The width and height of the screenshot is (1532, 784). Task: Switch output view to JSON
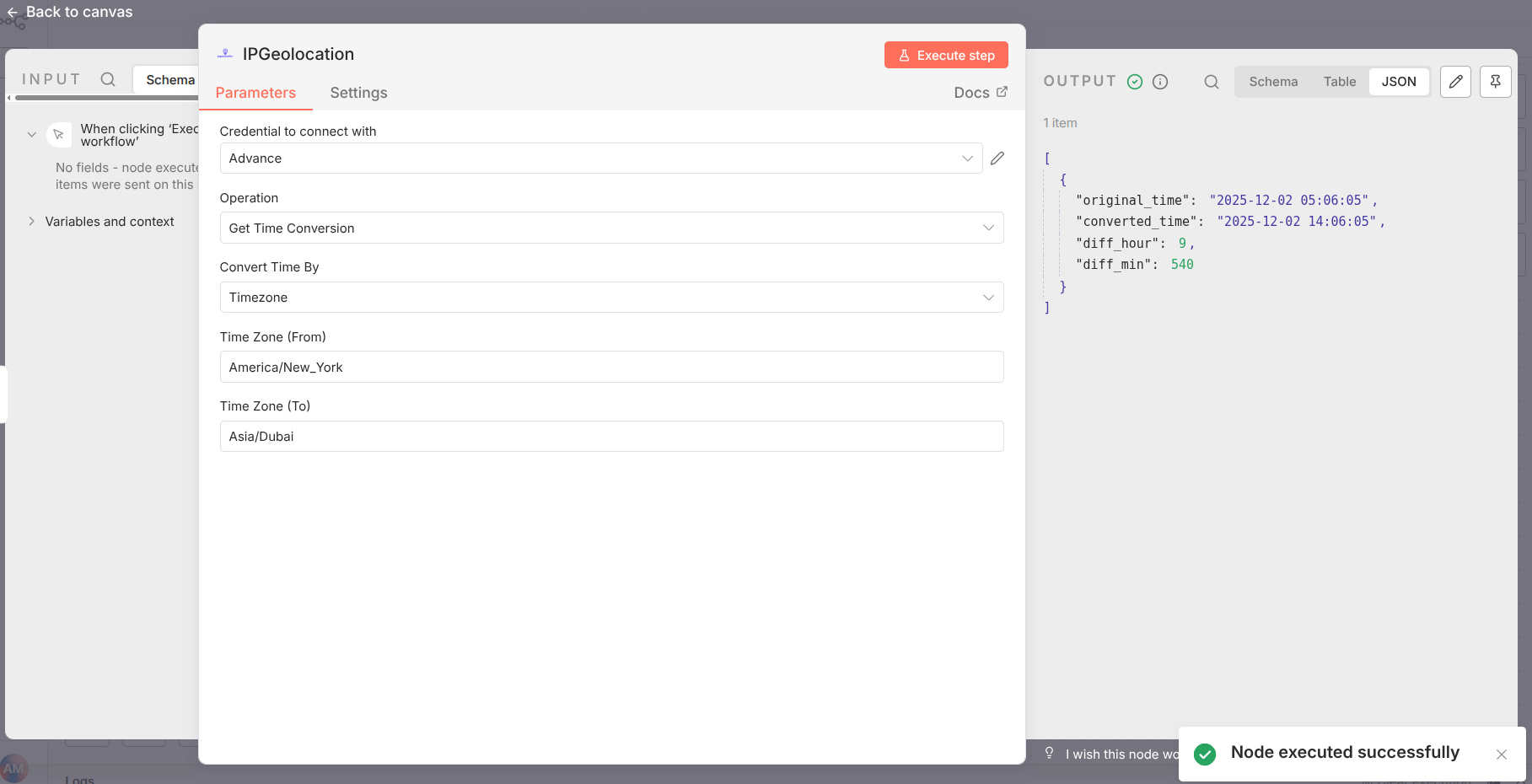[1398, 82]
